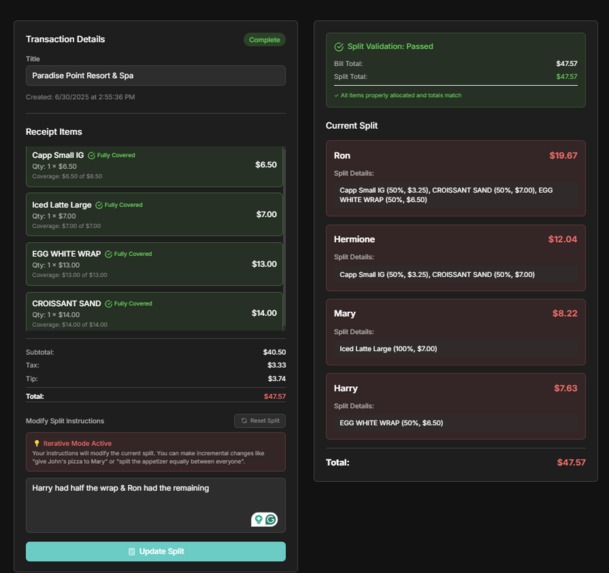Click the Fully Covered check icon on CROISSANT SAND
The height and width of the screenshot is (573, 609).
[x=109, y=304]
